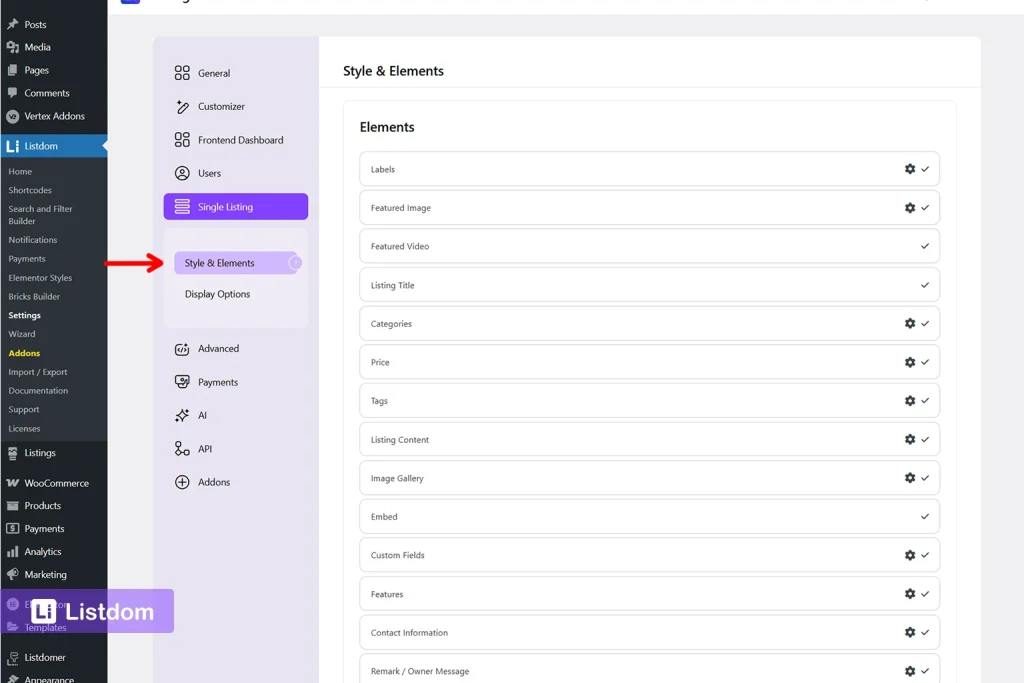Toggle the Embed element checkmark

click(925, 516)
